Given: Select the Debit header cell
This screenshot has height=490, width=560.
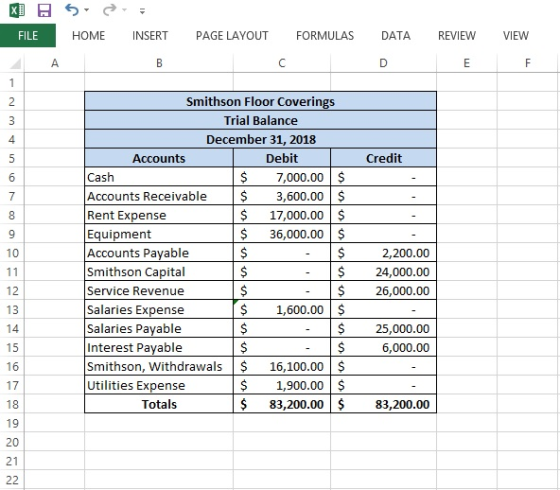Looking at the screenshot, I should click(x=282, y=158).
